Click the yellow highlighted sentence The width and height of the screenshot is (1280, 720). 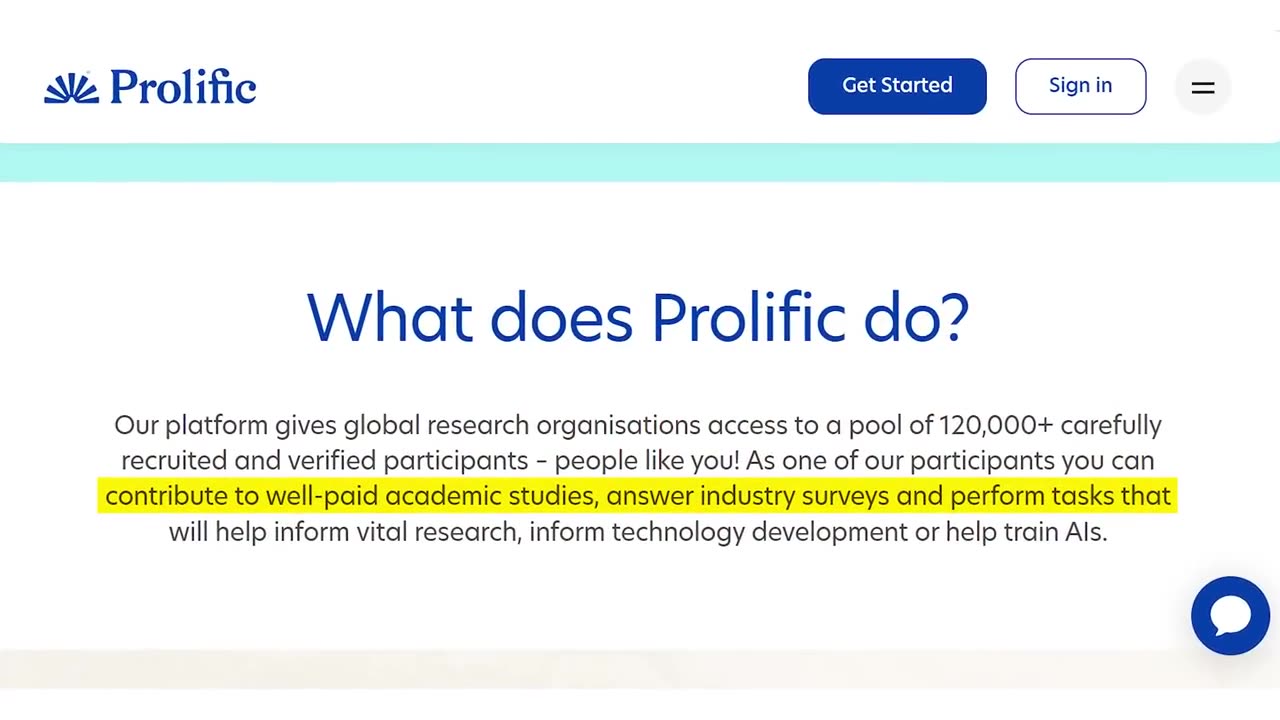[637, 496]
